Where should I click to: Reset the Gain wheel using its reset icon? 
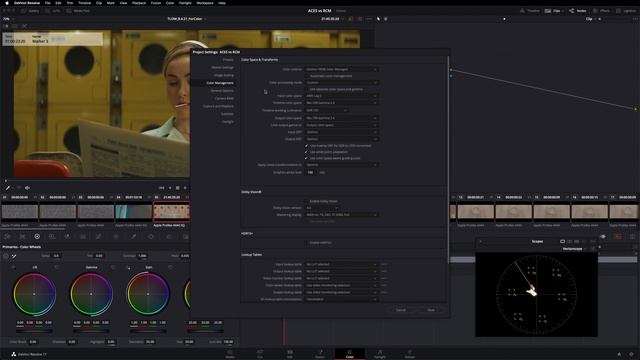click(x=170, y=267)
